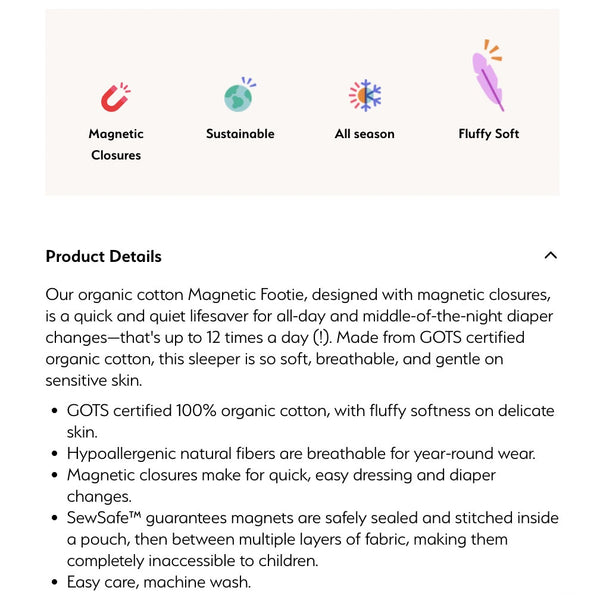This screenshot has height=600, width=600.
Task: Select the Fluffy Soft label
Action: click(x=489, y=134)
